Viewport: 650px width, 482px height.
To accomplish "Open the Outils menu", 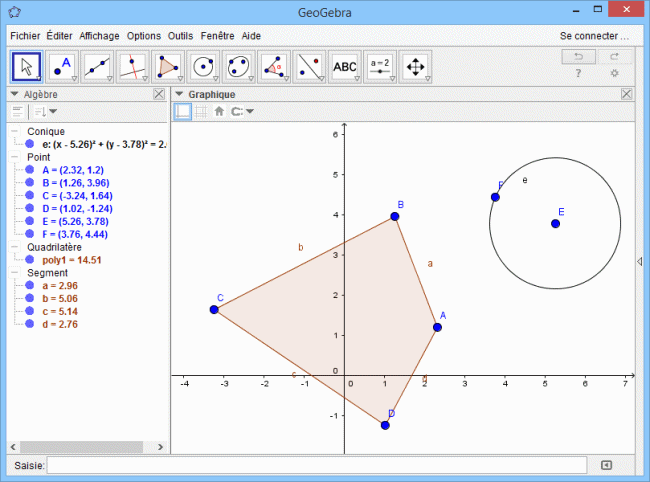I will pos(181,35).
